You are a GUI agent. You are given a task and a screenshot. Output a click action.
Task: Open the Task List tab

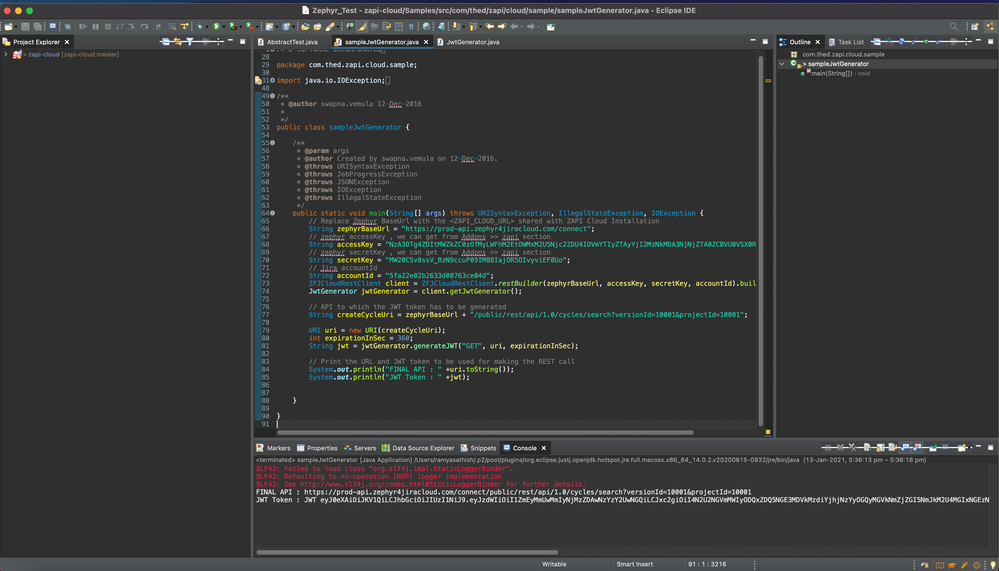(x=850, y=42)
